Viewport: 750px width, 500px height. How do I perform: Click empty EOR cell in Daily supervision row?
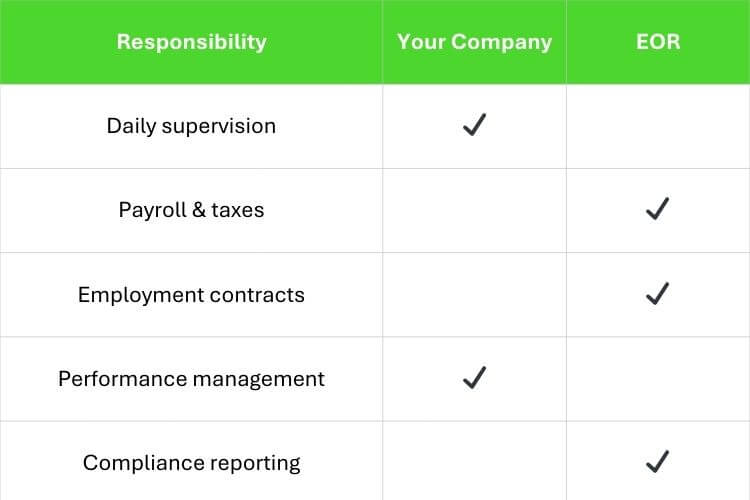coord(657,126)
